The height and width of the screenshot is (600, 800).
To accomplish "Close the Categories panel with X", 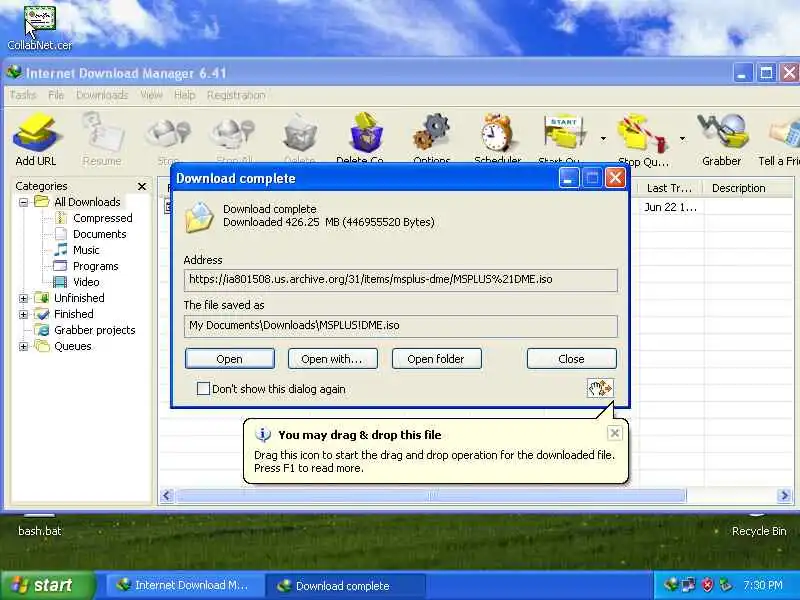I will pos(142,186).
